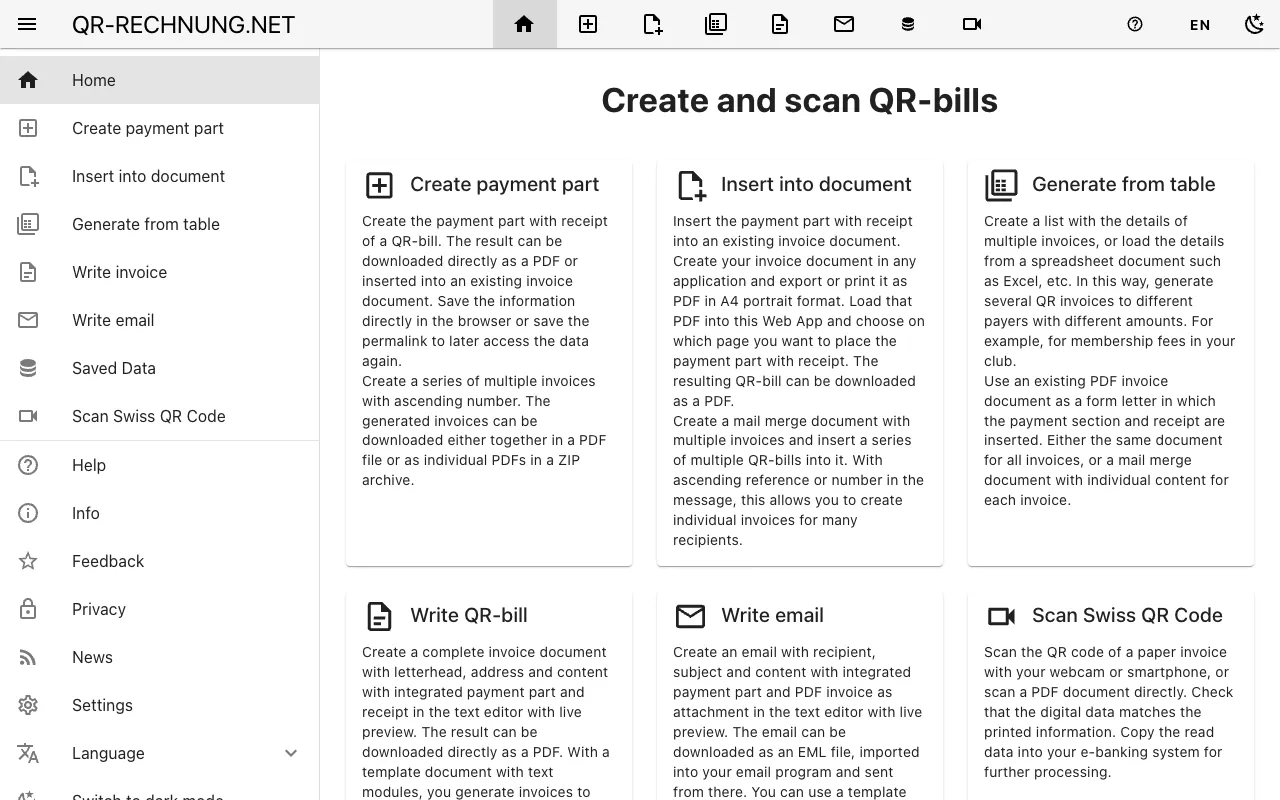Open Saved Data database toolbar icon
The image size is (1280, 800).
click(x=908, y=24)
